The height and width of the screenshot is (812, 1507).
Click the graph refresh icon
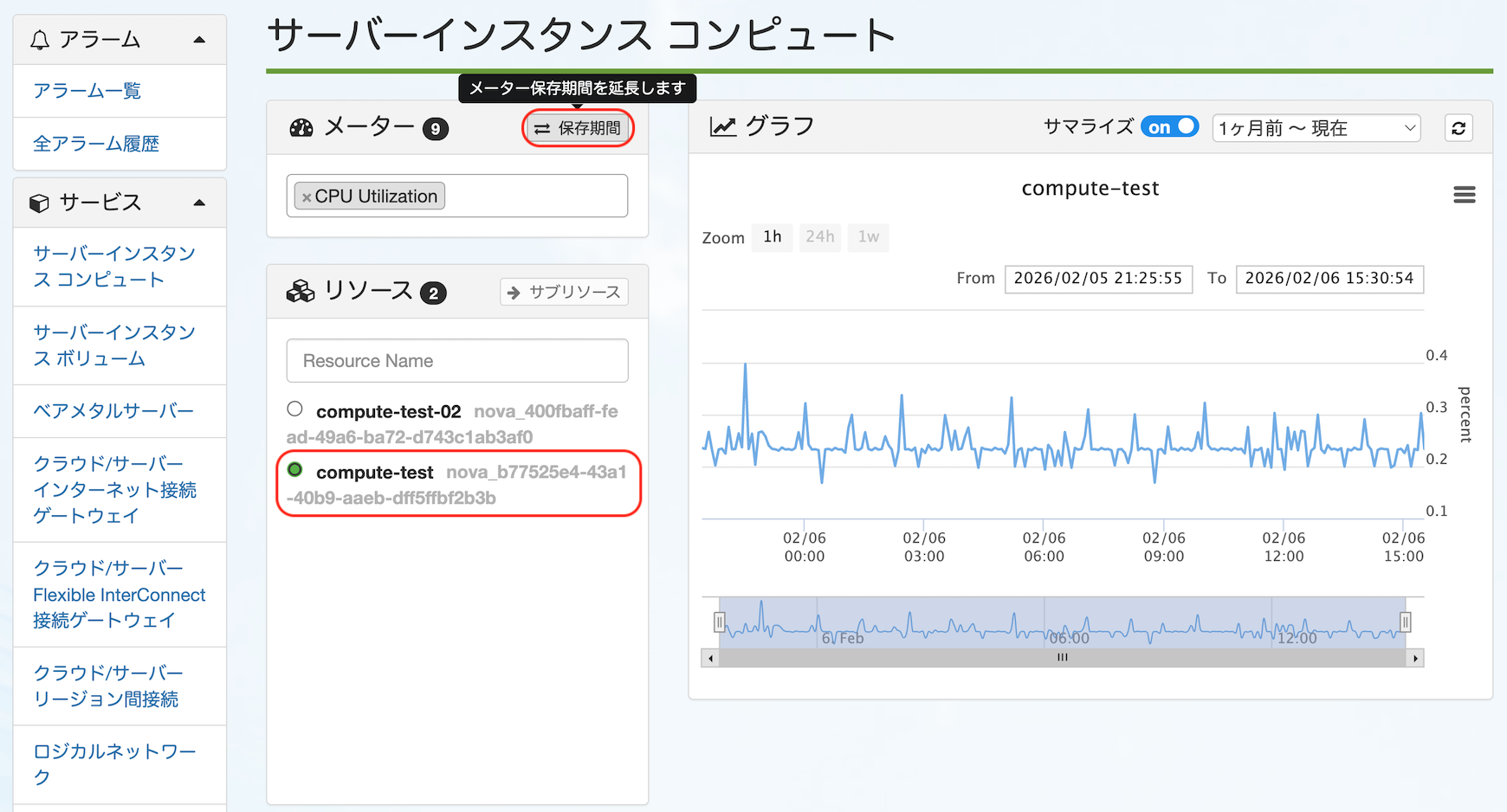[x=1458, y=128]
